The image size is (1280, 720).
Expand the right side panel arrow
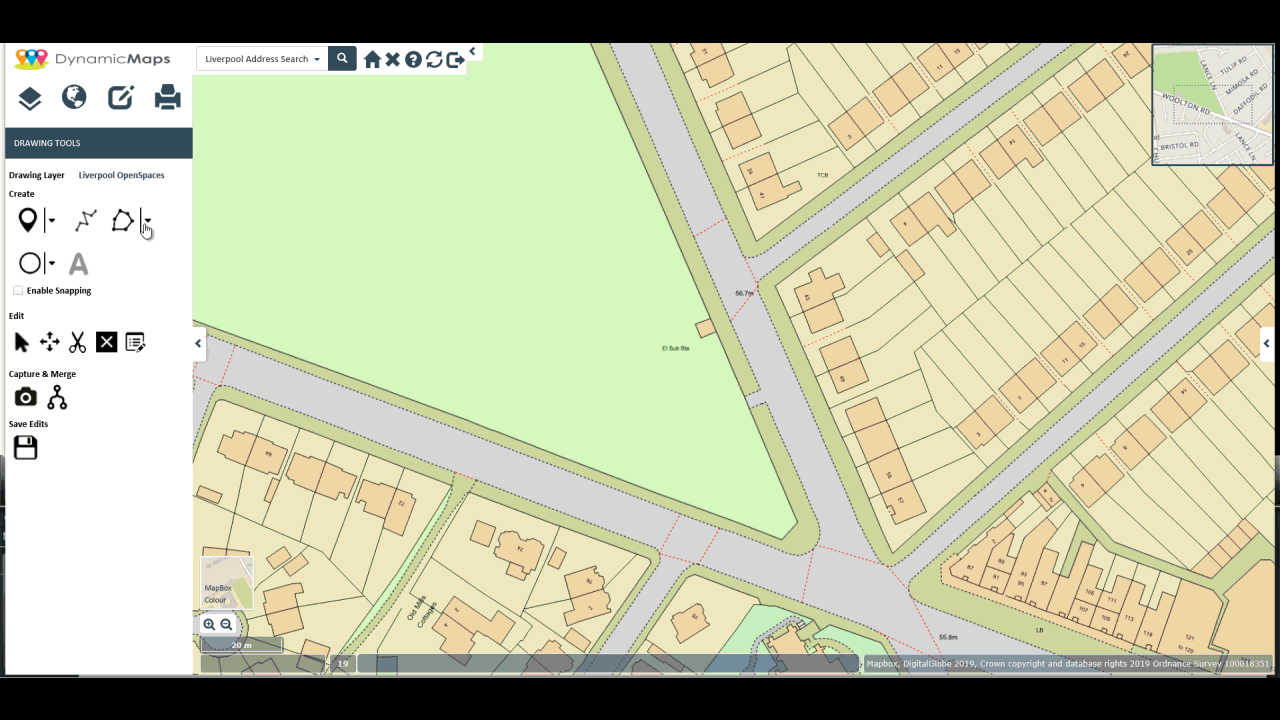click(1266, 343)
